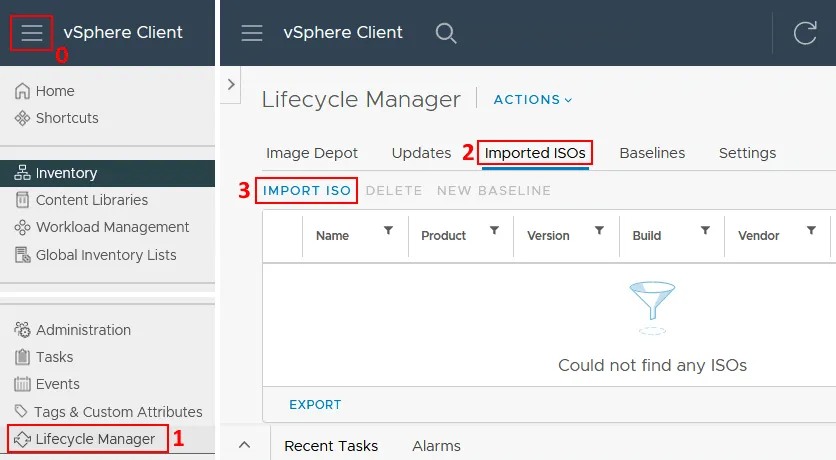836x460 pixels.
Task: Expand the ACTIONS dropdown
Action: point(533,100)
